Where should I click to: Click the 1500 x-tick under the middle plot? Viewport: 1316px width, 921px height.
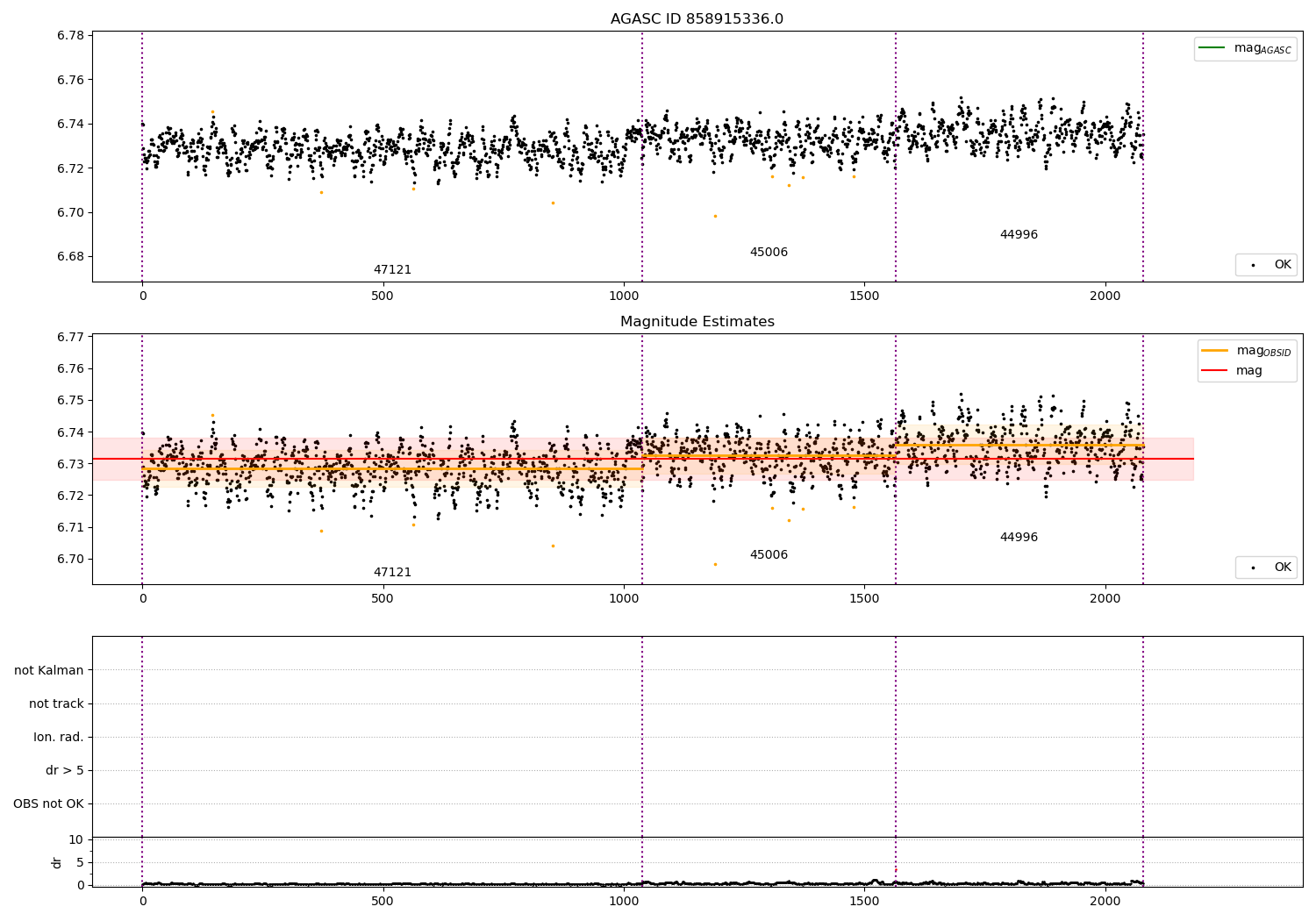pyautogui.click(x=864, y=599)
